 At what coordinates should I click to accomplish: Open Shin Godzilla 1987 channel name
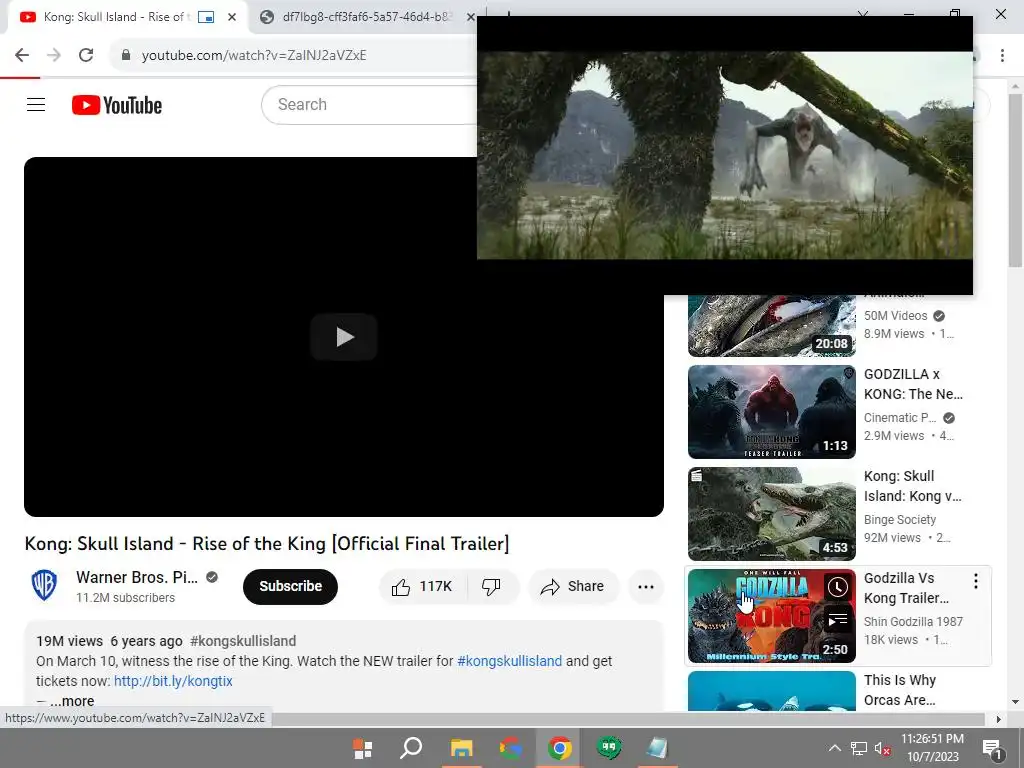coord(913,622)
